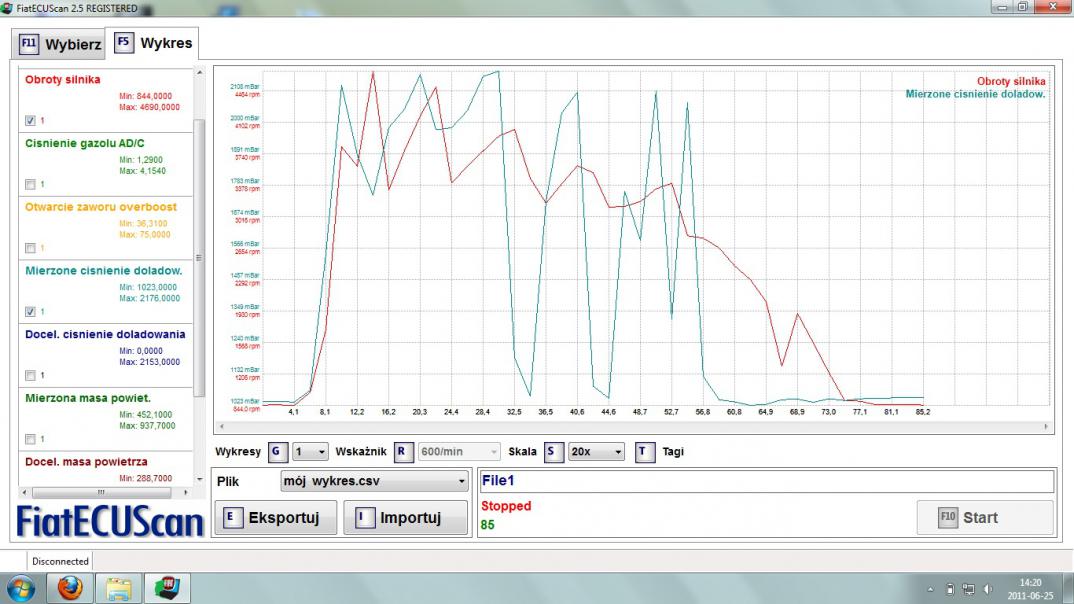1074x604 pixels.
Task: Click the R key icon for Wskaźnik
Action: pyautogui.click(x=403, y=451)
